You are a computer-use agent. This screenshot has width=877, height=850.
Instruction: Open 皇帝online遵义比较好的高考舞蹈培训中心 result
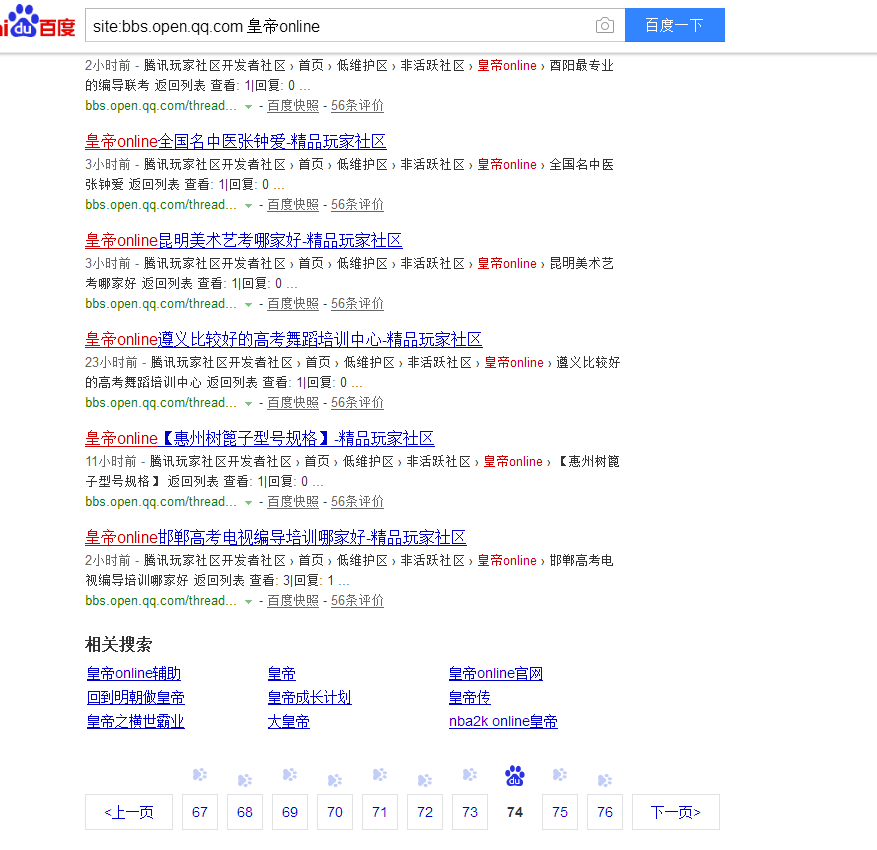tap(283, 340)
